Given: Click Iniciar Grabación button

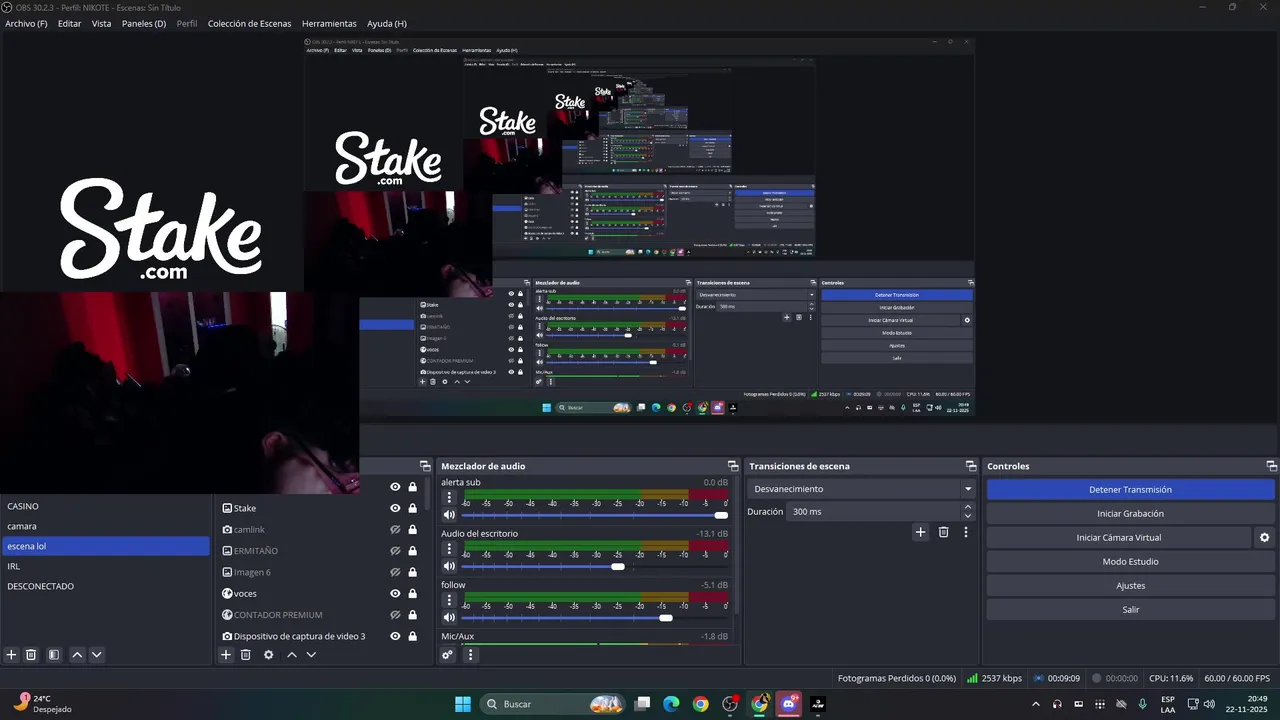Looking at the screenshot, I should 1130,513.
